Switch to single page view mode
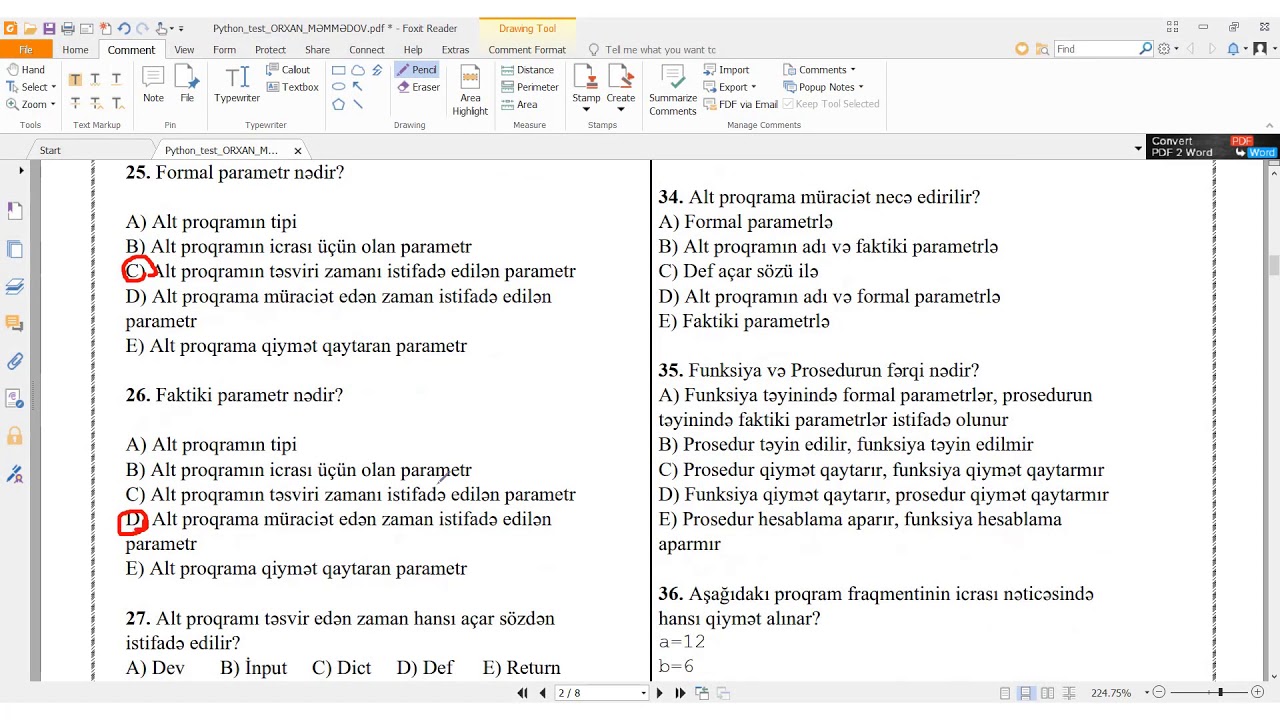This screenshot has width=1280, height=720. point(1005,693)
